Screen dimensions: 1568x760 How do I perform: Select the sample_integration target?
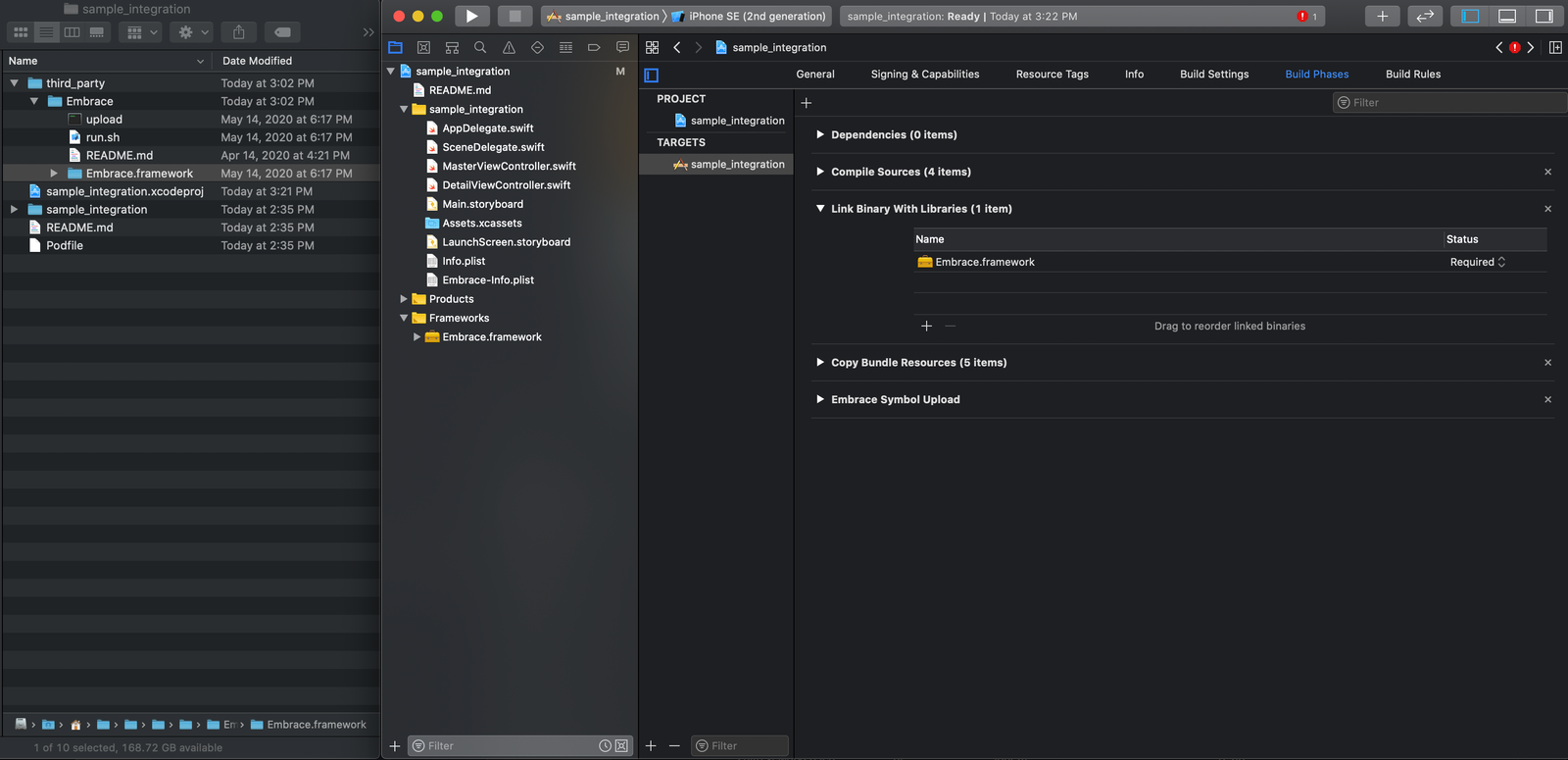[x=729, y=165]
